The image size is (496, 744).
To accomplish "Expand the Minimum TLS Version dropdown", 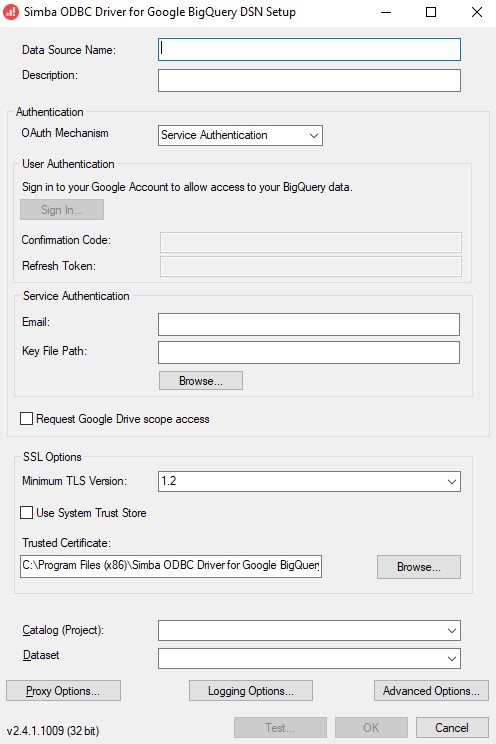I will coord(309,482).
